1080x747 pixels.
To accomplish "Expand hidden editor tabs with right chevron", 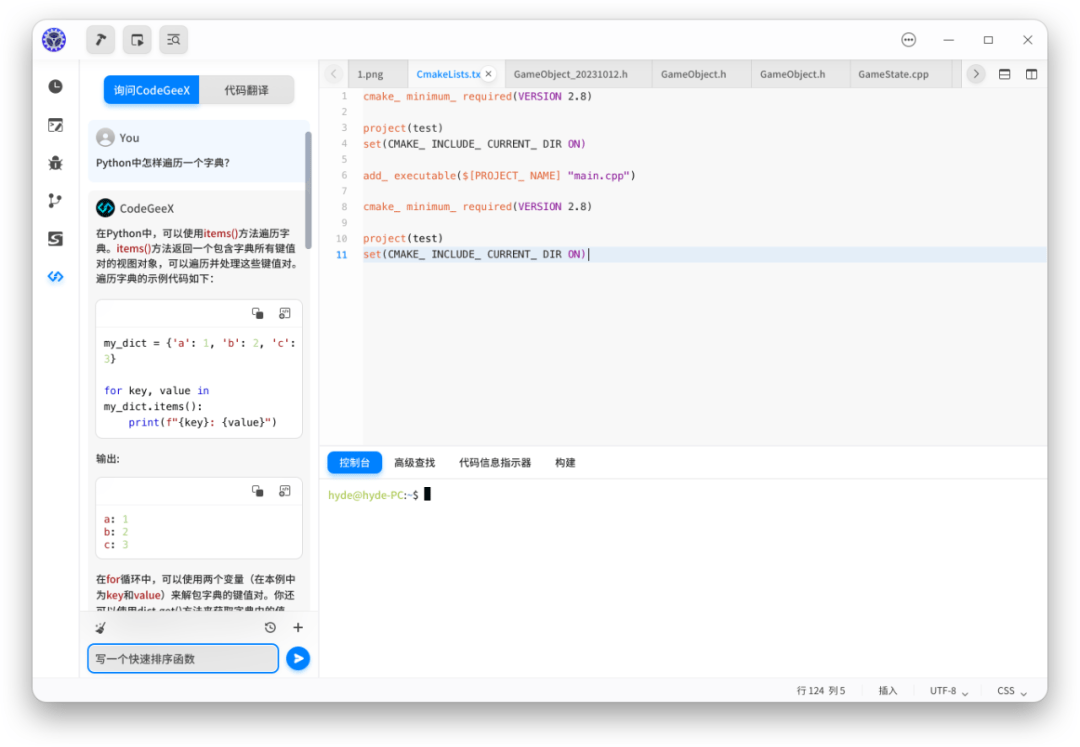I will point(975,73).
